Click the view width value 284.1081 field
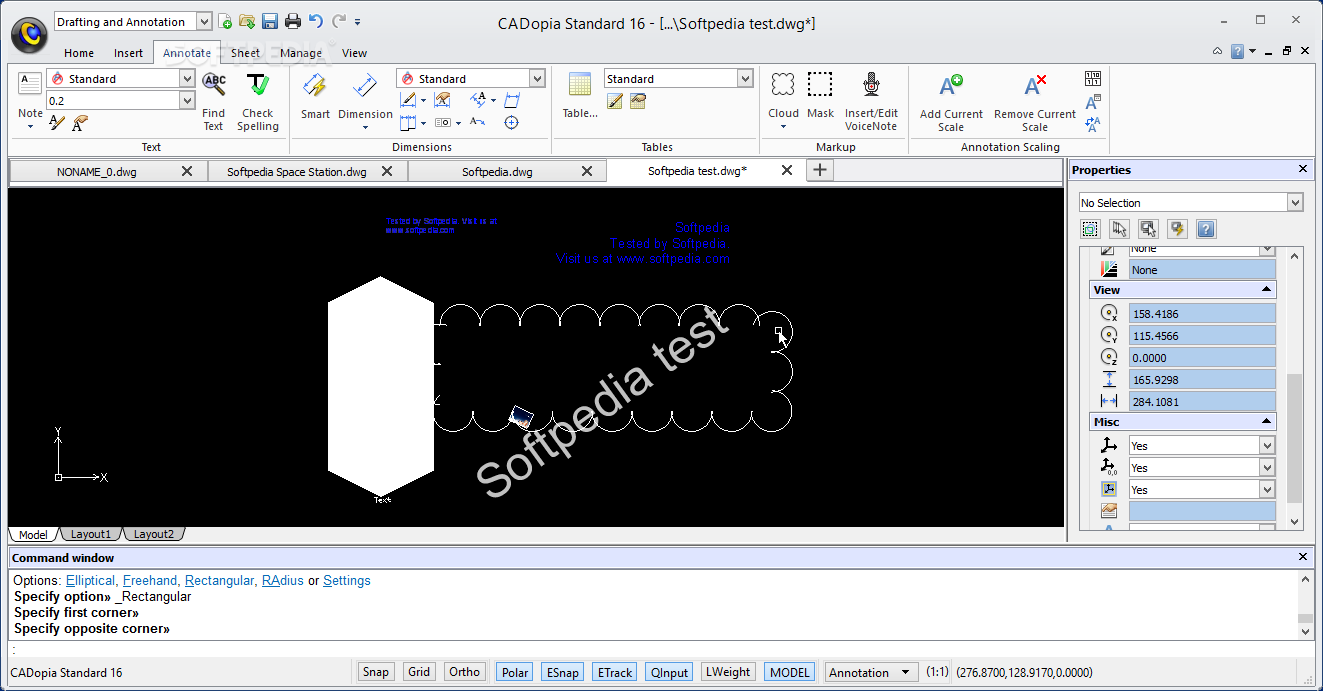This screenshot has width=1323, height=691. coord(1202,402)
